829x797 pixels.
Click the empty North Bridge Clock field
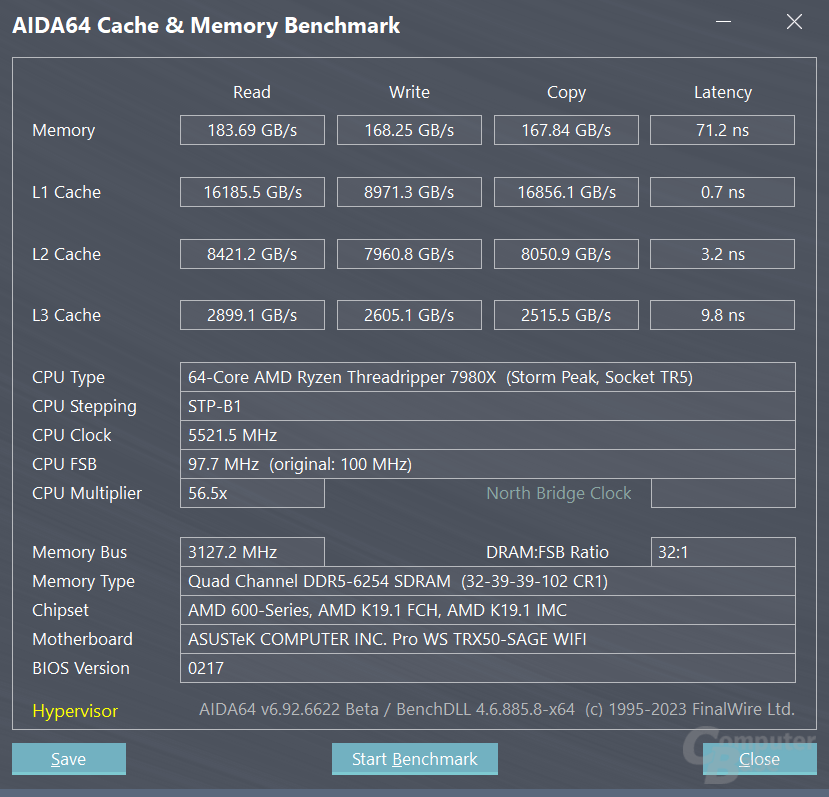723,493
